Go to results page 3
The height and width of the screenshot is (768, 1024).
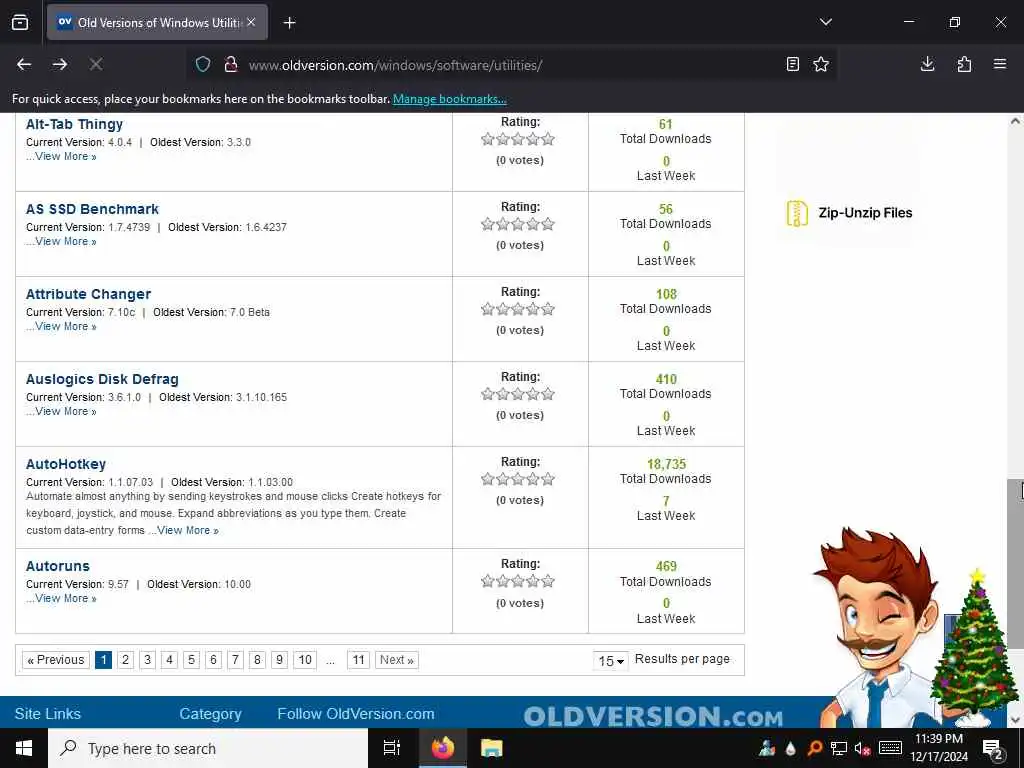[148, 660]
